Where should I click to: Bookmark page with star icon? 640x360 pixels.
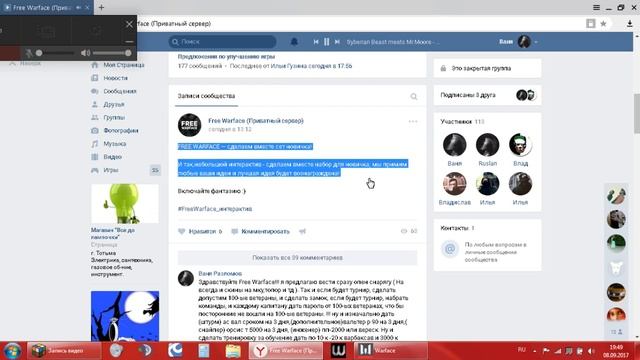(603, 24)
